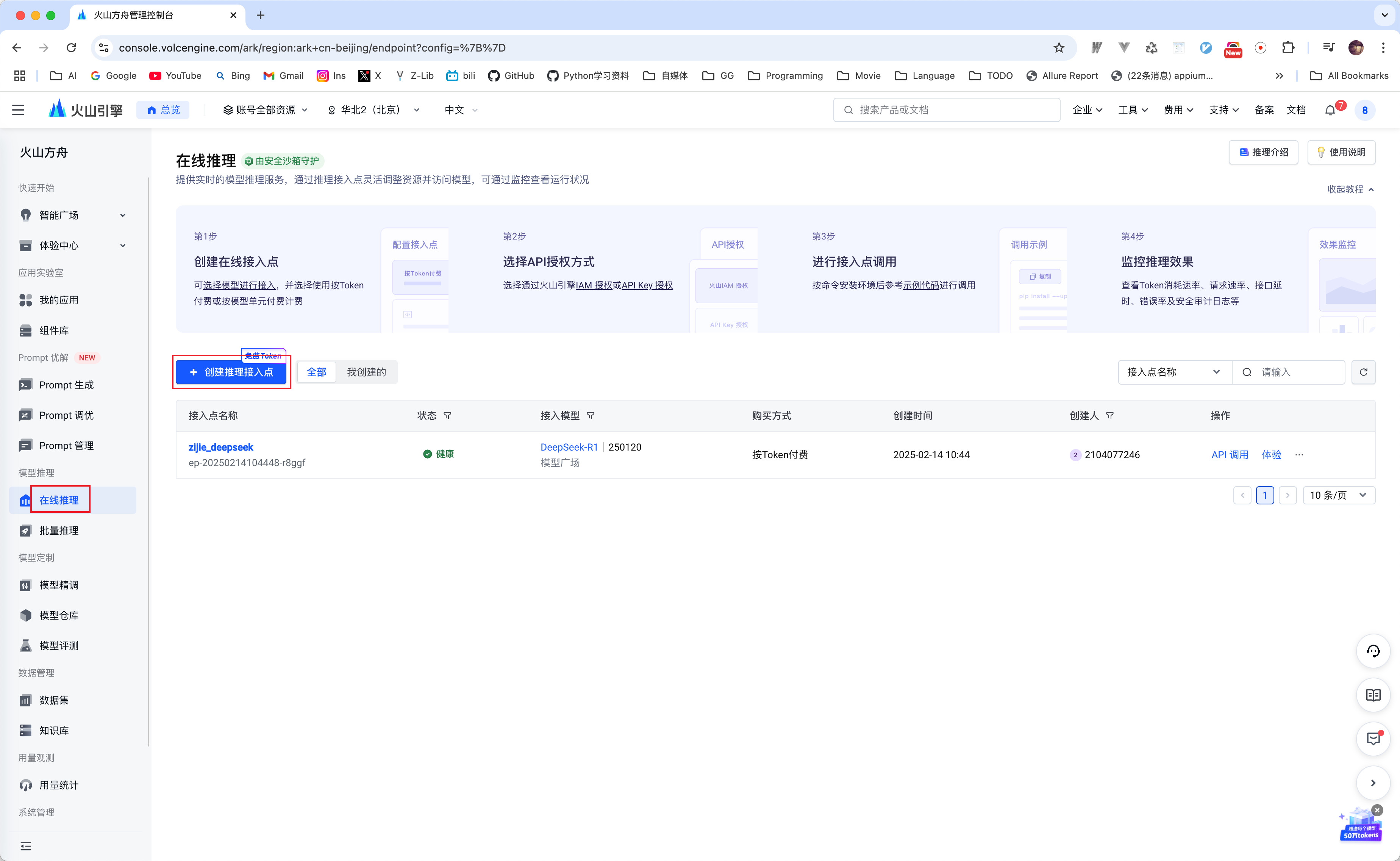Refresh the endpoint list with the reload icon
The width and height of the screenshot is (1400, 861).
[1364, 372]
